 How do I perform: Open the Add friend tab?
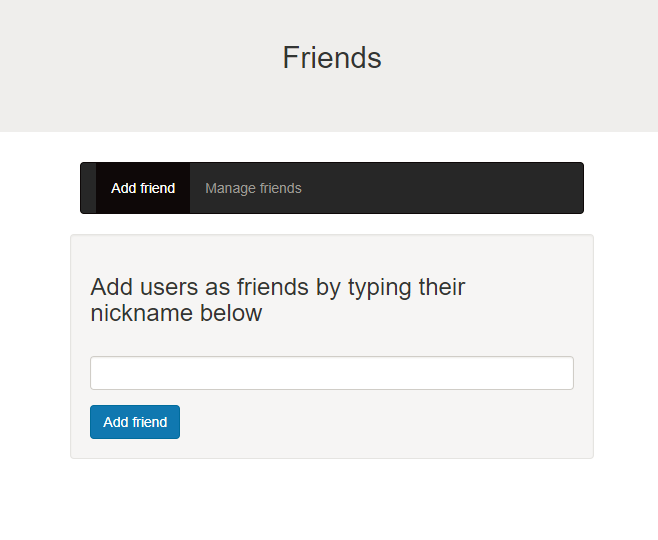(x=143, y=188)
